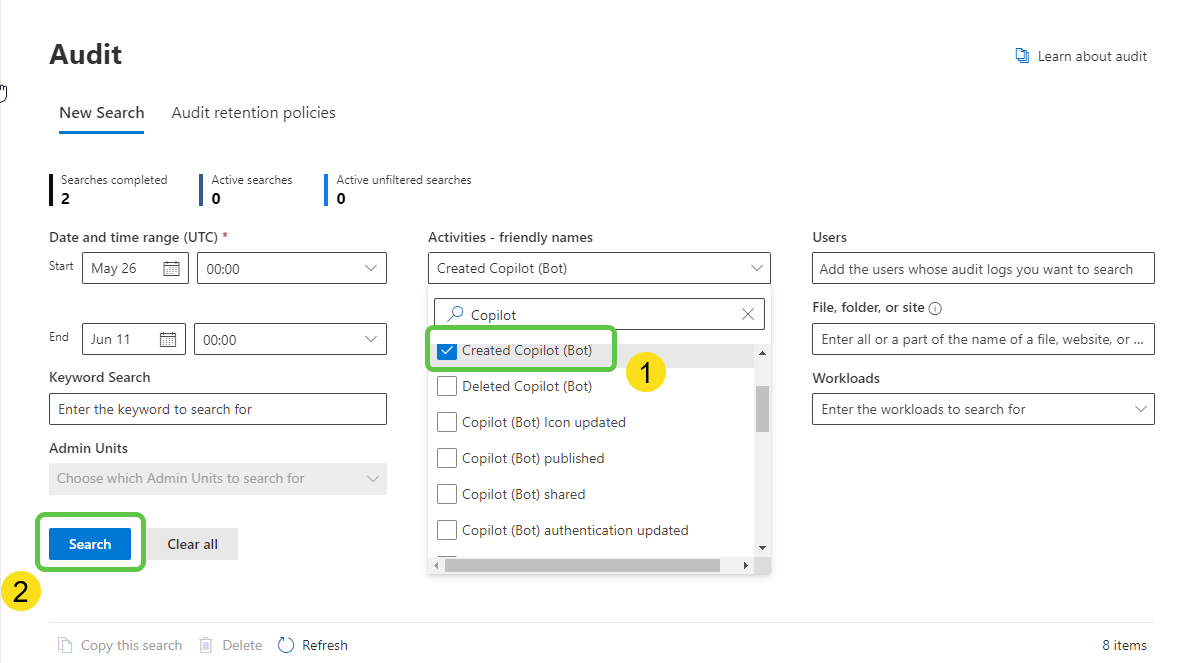Screen dimensions: 1189x663
Task: Switch to the Audit retention policies tab
Action: [x=253, y=112]
